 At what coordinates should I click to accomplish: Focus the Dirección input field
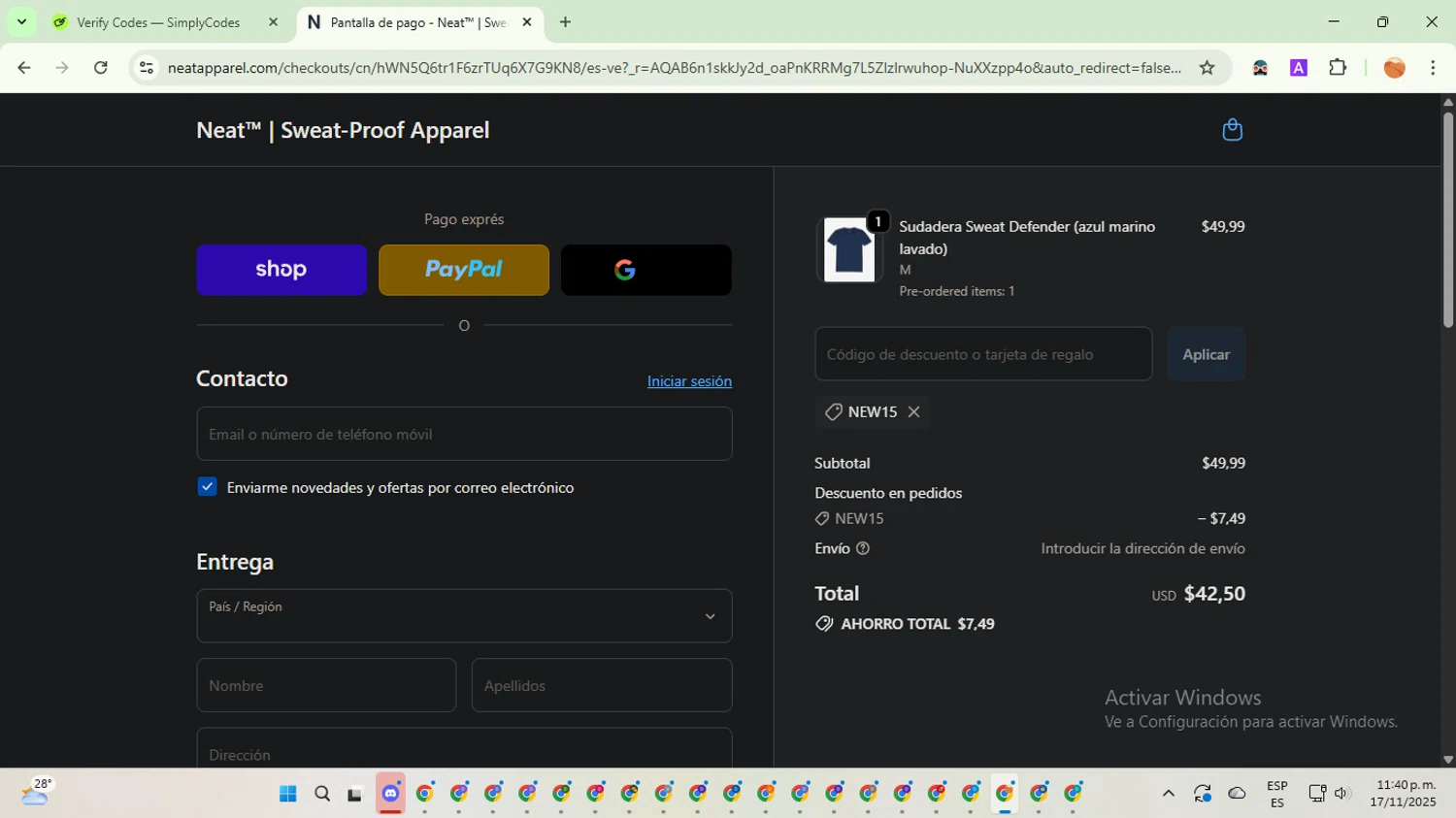coord(464,748)
